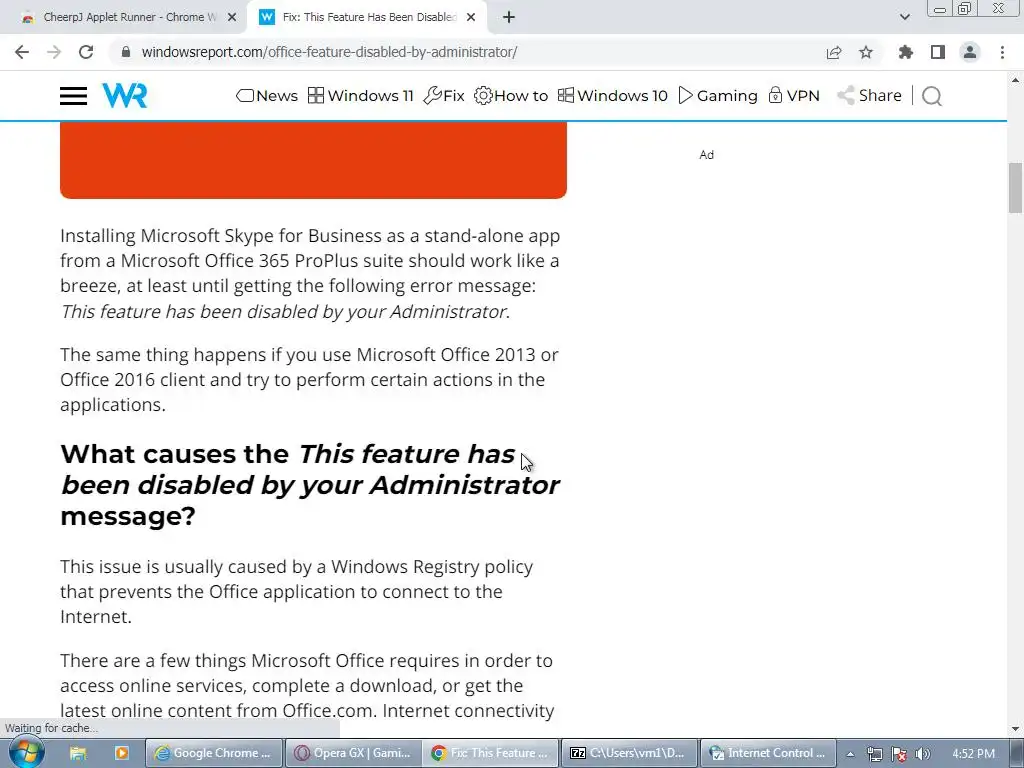Open the Gaming section

pos(718,96)
